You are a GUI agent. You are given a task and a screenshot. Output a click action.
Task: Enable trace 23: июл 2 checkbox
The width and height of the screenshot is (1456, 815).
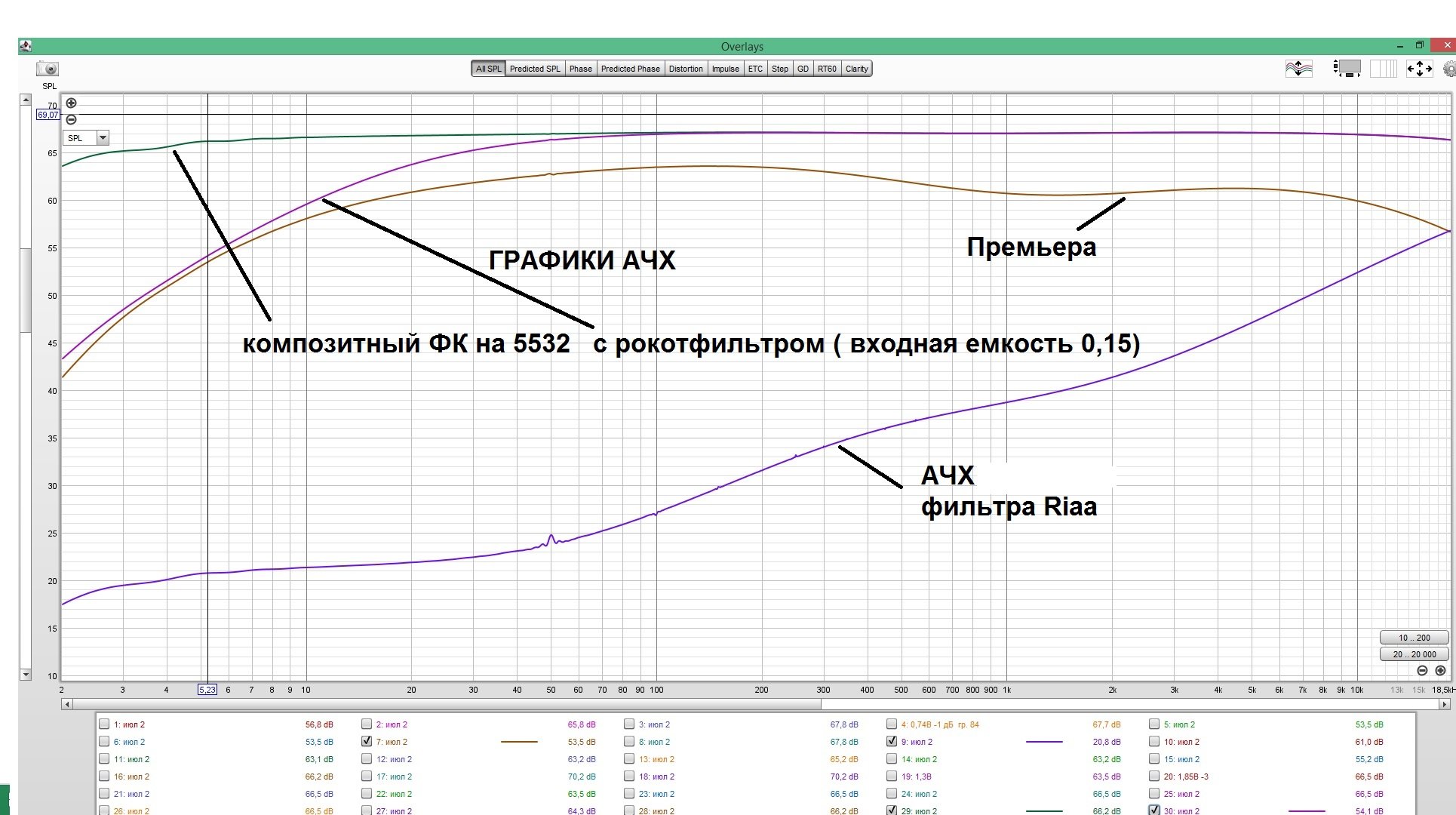click(x=629, y=793)
